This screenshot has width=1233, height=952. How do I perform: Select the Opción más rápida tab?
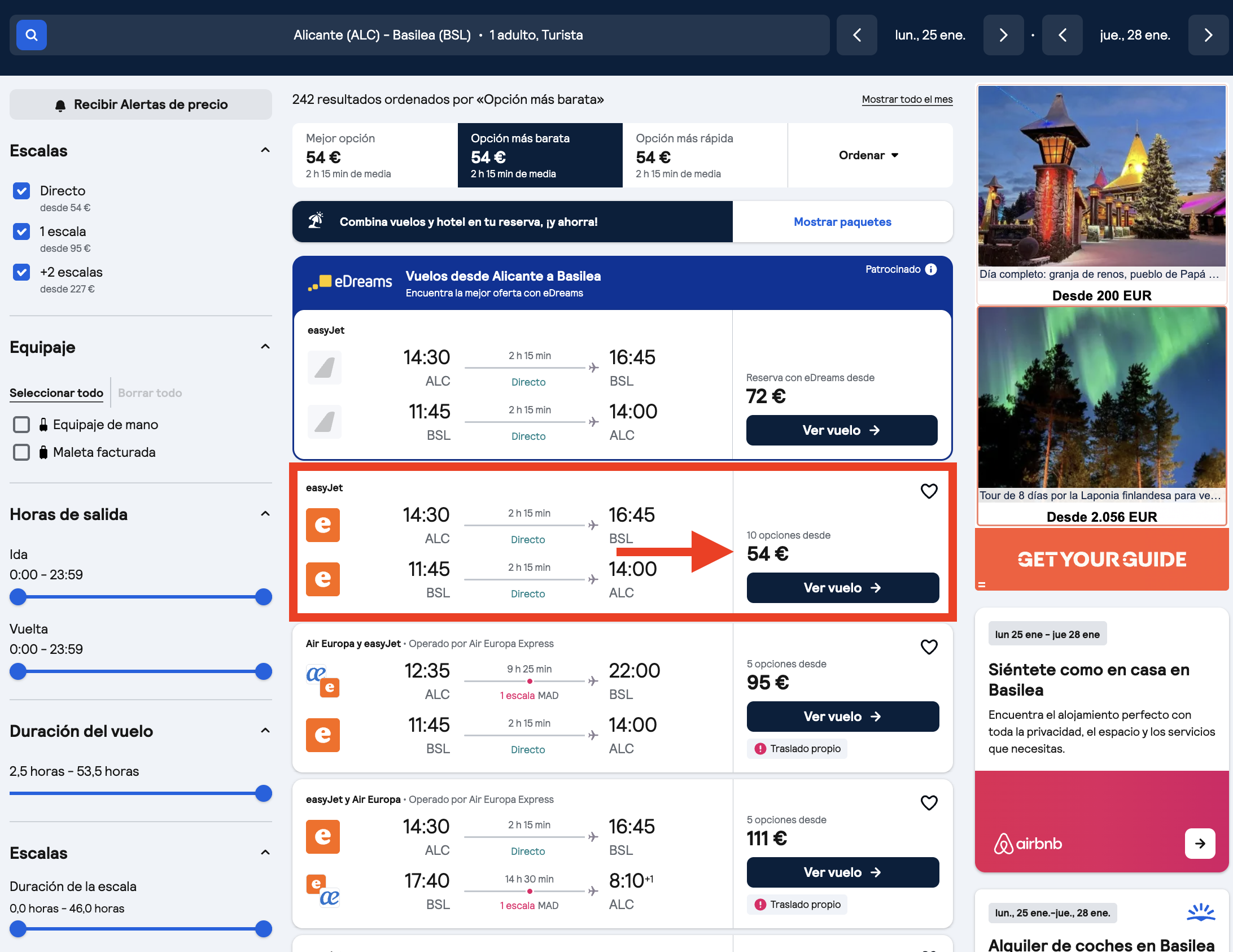[x=705, y=155]
